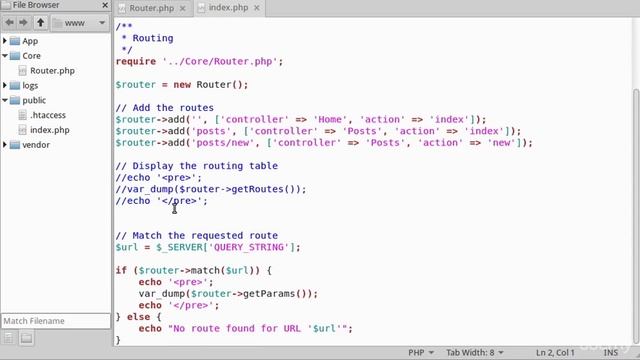The height and width of the screenshot is (360, 640).
Task: Click the '// Display the routing table' comment
Action: tap(197, 166)
